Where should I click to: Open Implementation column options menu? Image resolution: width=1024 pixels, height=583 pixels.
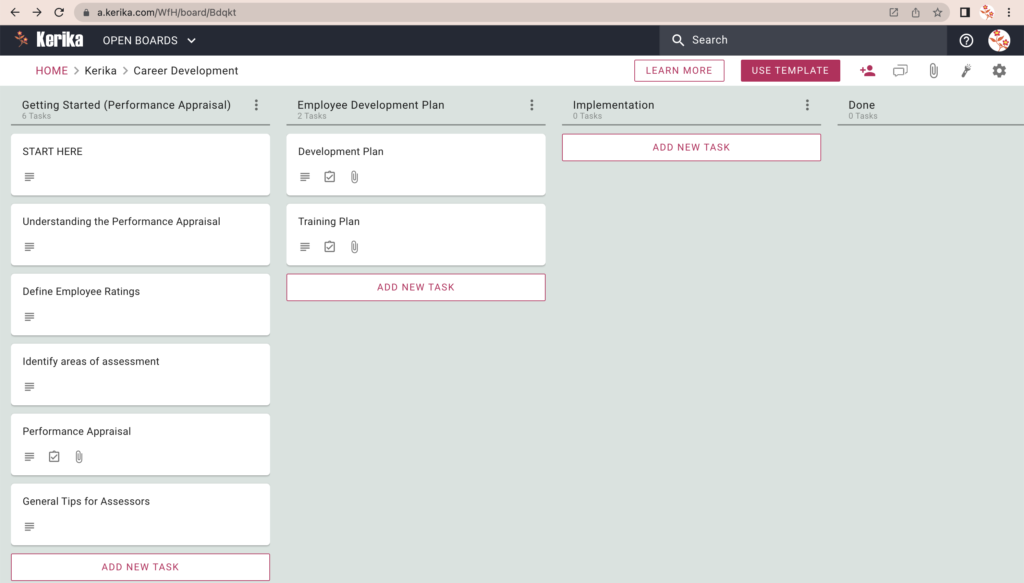point(807,105)
